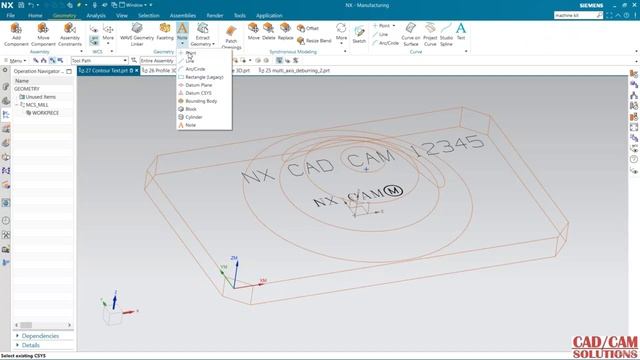The image size is (640, 360).
Task: Select the Studio Spline tool
Action: click(x=446, y=34)
